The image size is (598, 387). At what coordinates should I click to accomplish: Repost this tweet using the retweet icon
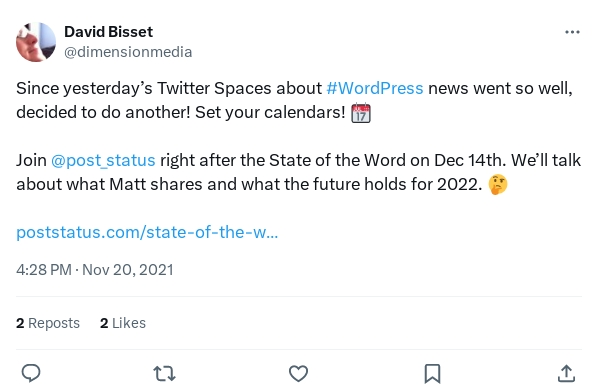click(x=164, y=373)
